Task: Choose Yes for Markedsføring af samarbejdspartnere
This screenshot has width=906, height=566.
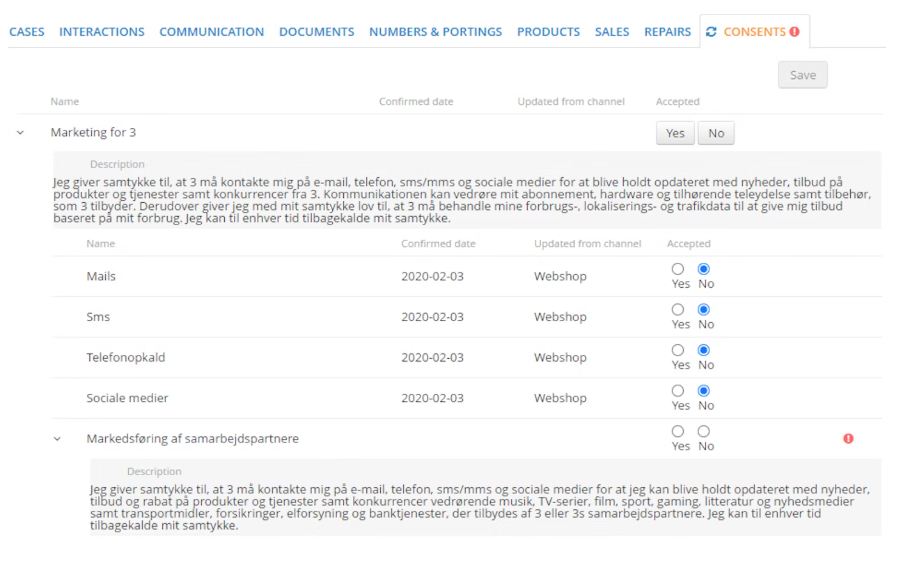Action: (678, 431)
